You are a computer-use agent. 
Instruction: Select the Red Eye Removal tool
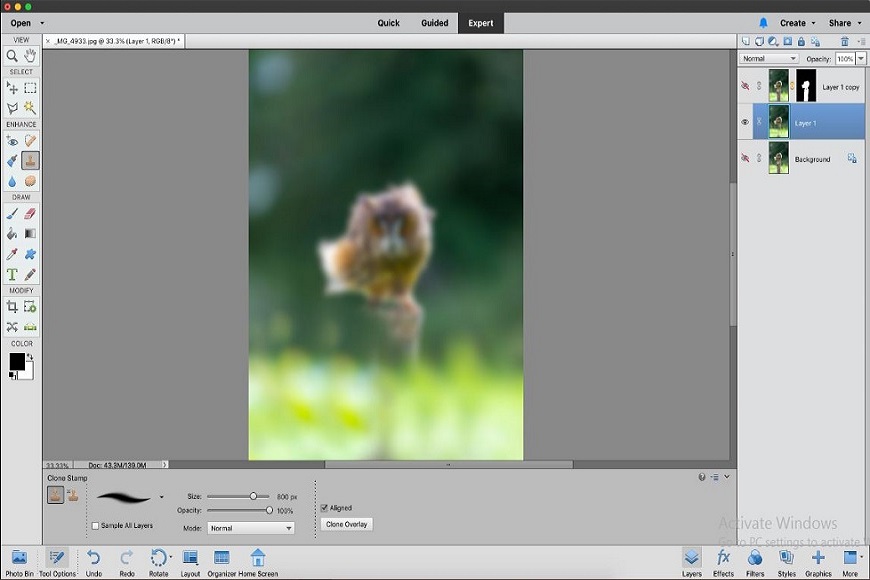click(x=12, y=140)
